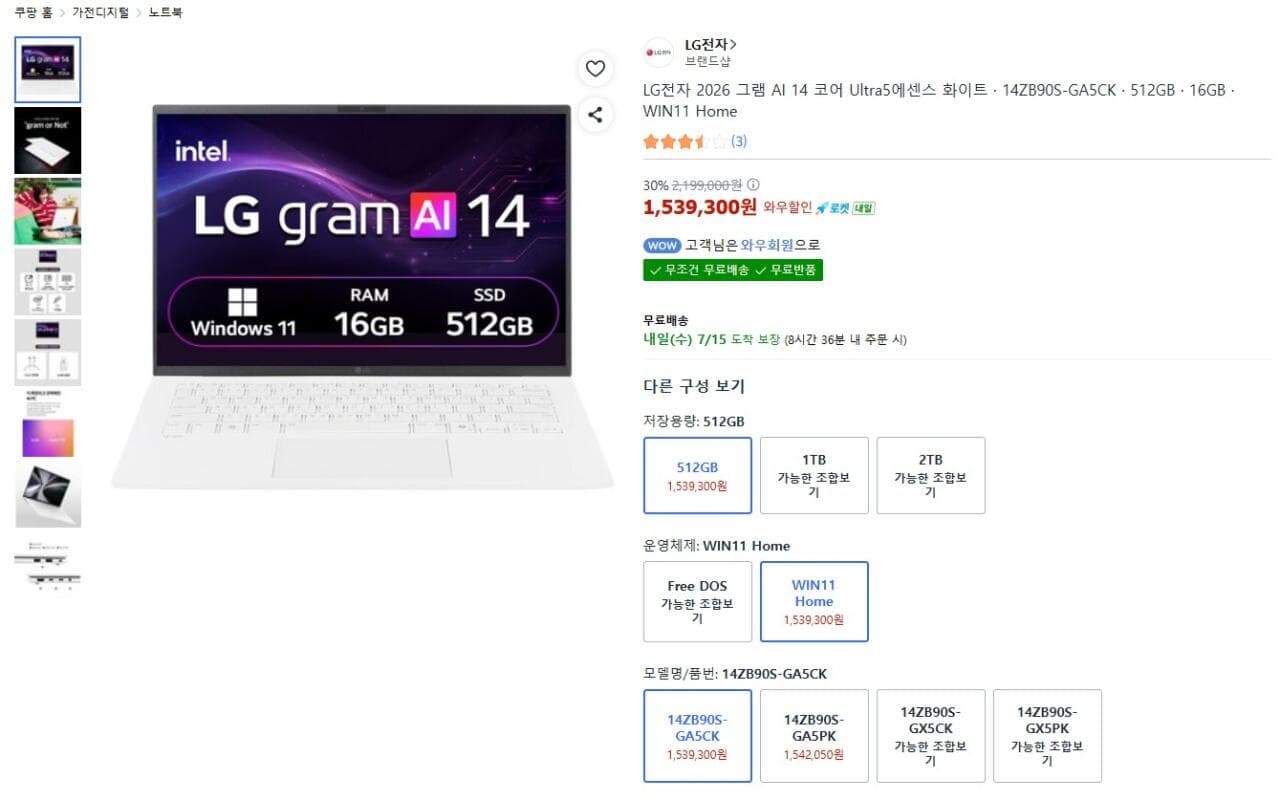
Task: Choose model 14ZB90S-GX5PK
Action: point(1047,736)
